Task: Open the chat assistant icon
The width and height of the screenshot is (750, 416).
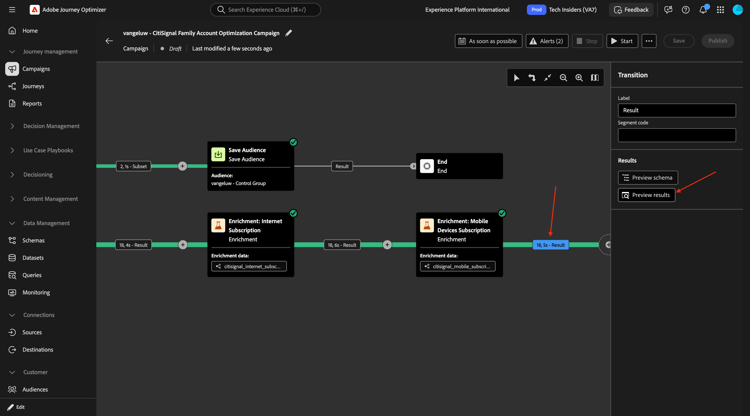Action: click(668, 10)
